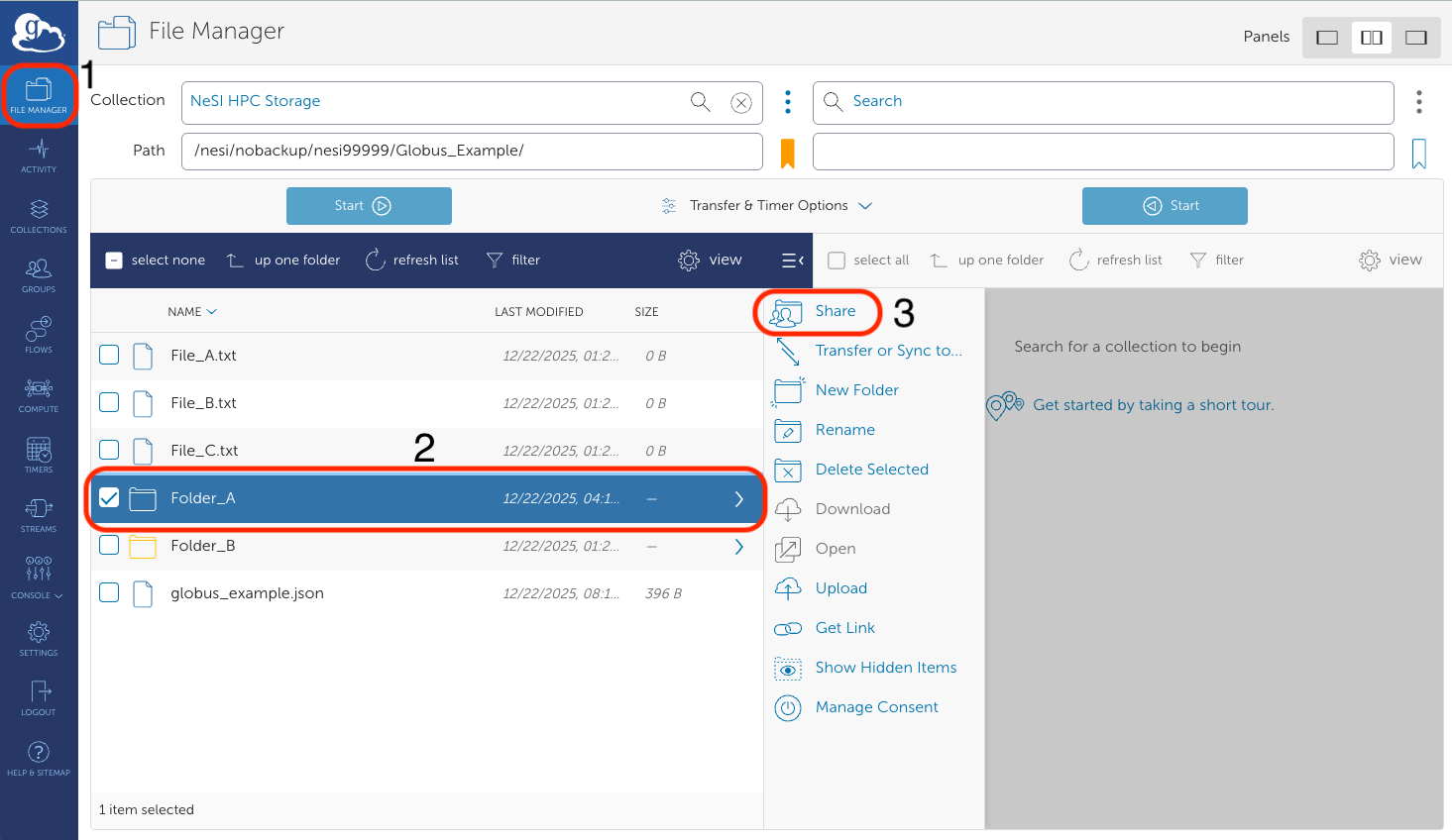
Task: Uncheck the Folder_A checkbox
Action: point(109,497)
